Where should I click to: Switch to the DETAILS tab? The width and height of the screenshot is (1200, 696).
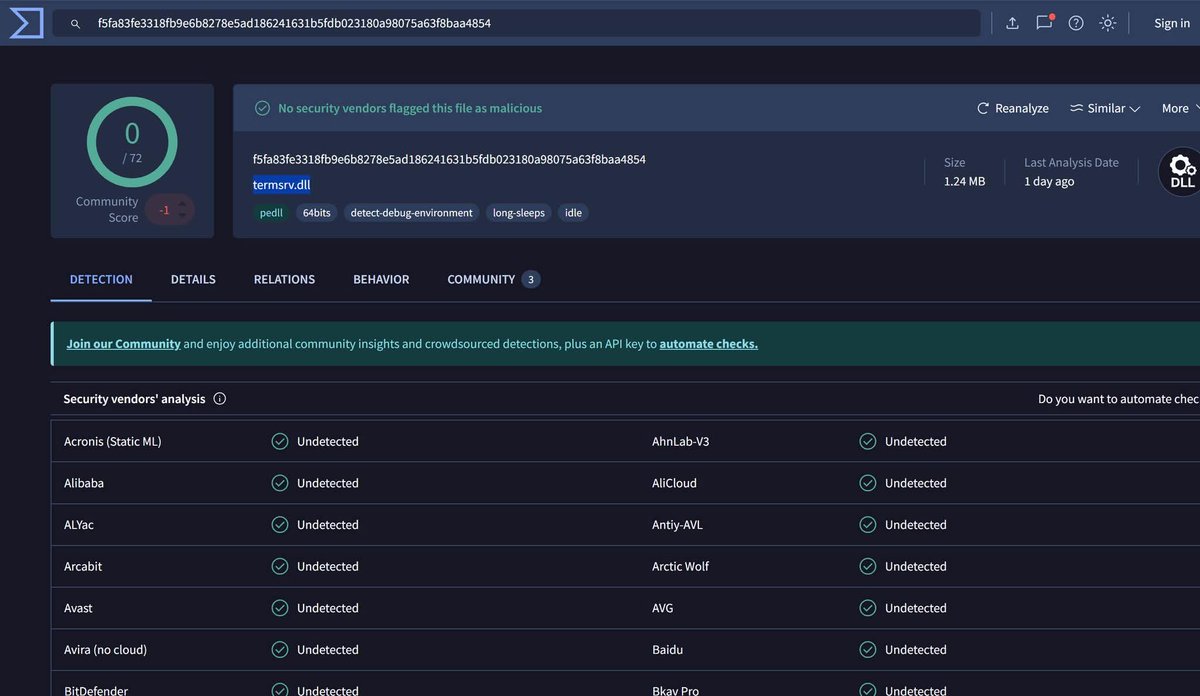(193, 279)
